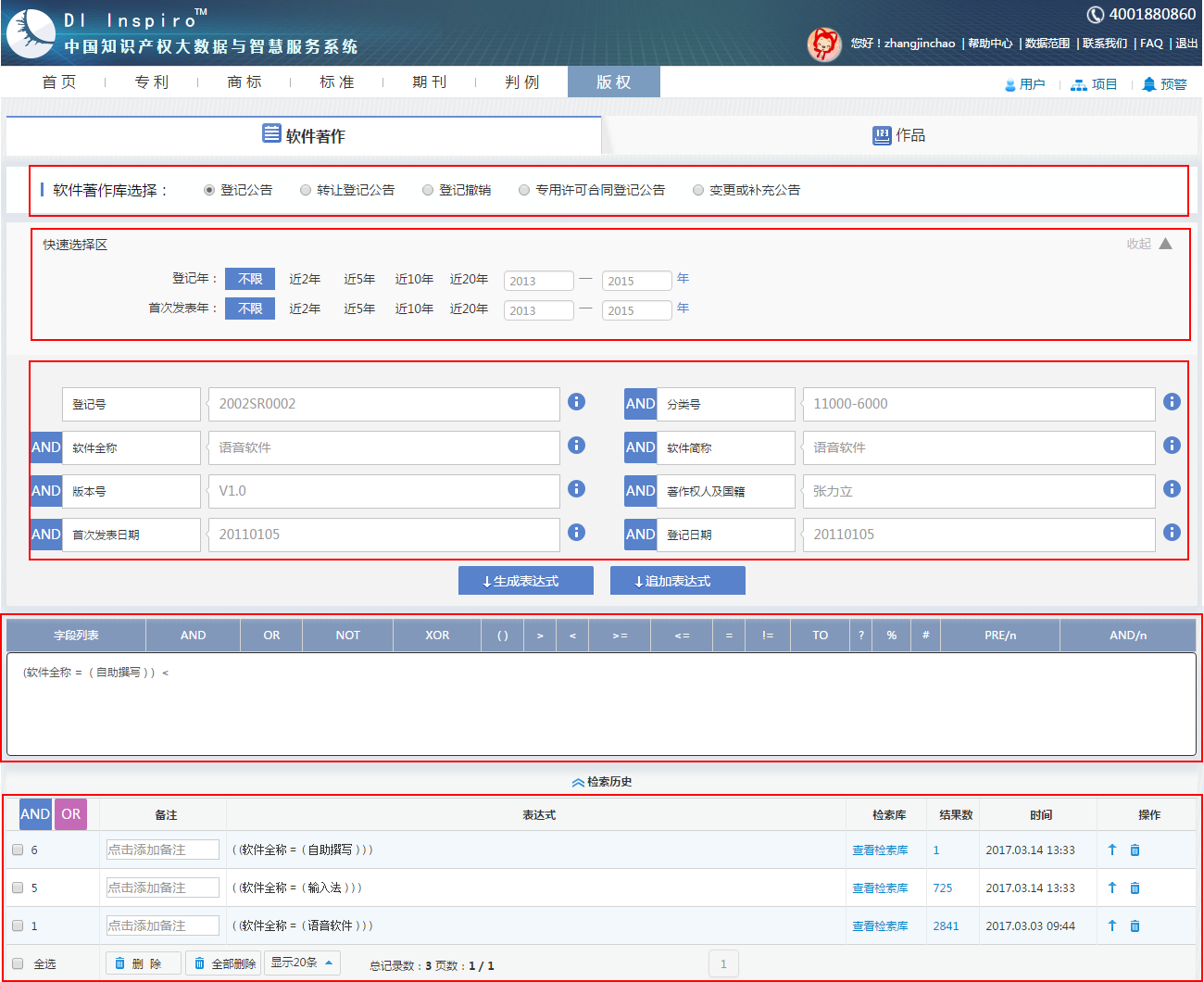
Task: Check the 全选 select-all checkbox
Action: coord(18,963)
